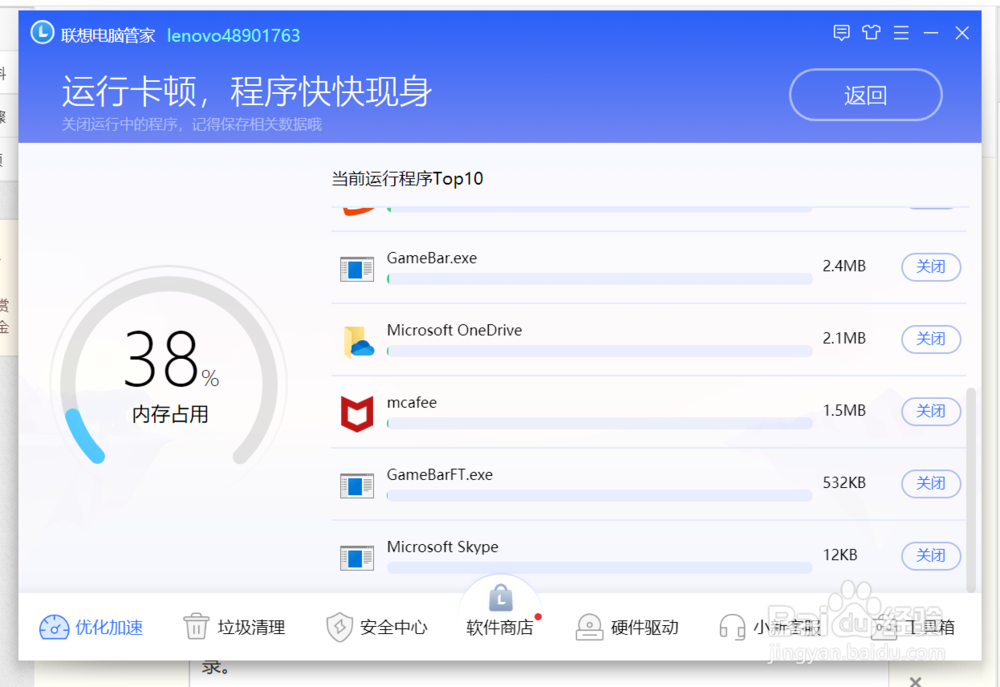The image size is (1000, 687).
Task: Click the GameBar.exe process name
Action: point(432,258)
